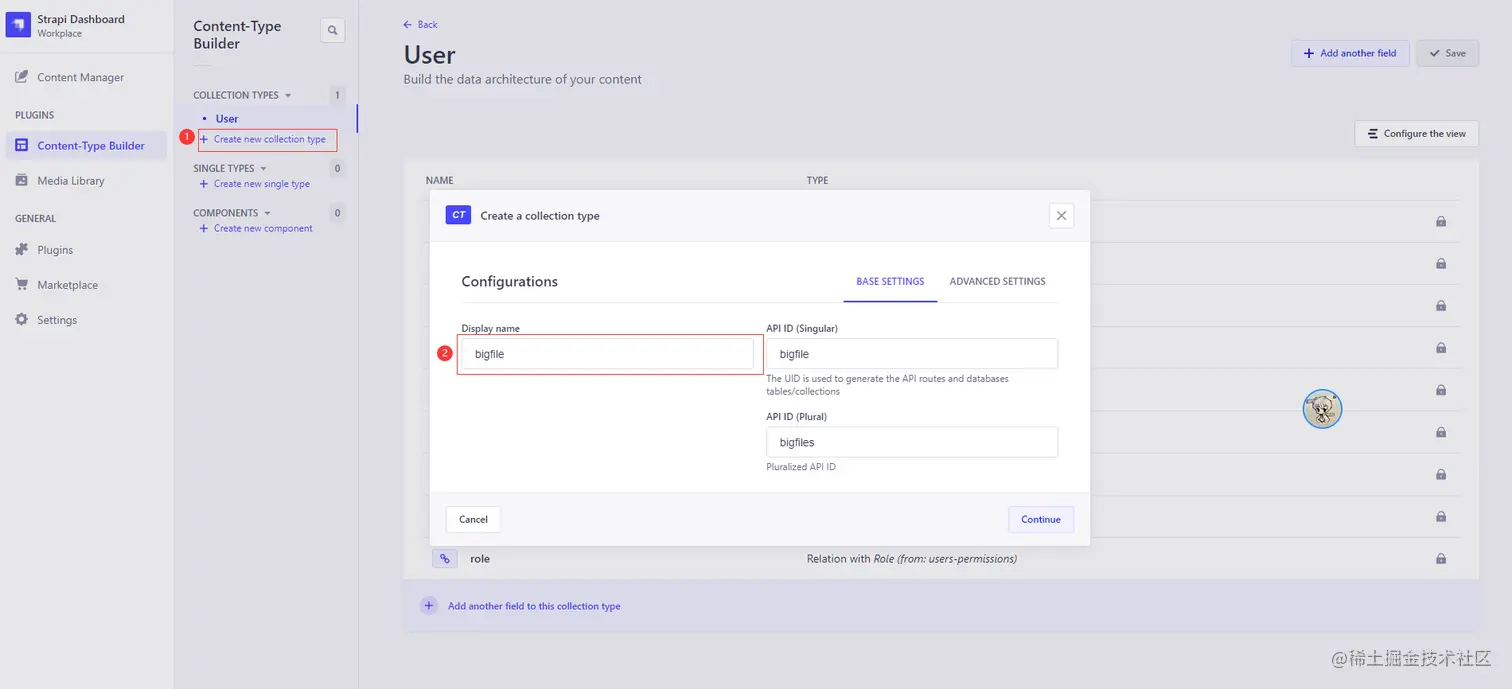Click Create new component link
The height and width of the screenshot is (689, 1512).
256,228
